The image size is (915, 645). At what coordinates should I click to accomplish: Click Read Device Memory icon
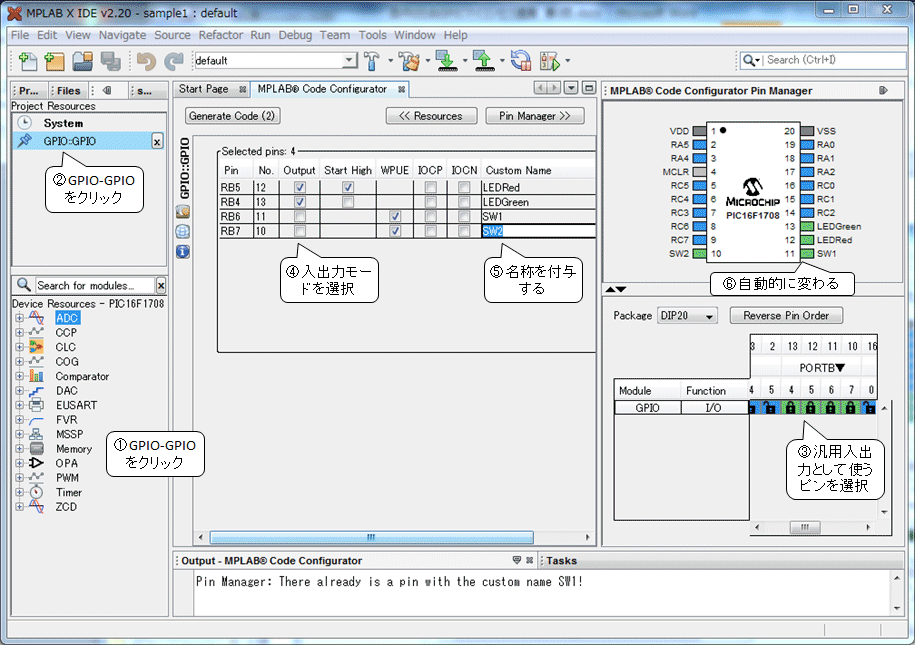[484, 61]
